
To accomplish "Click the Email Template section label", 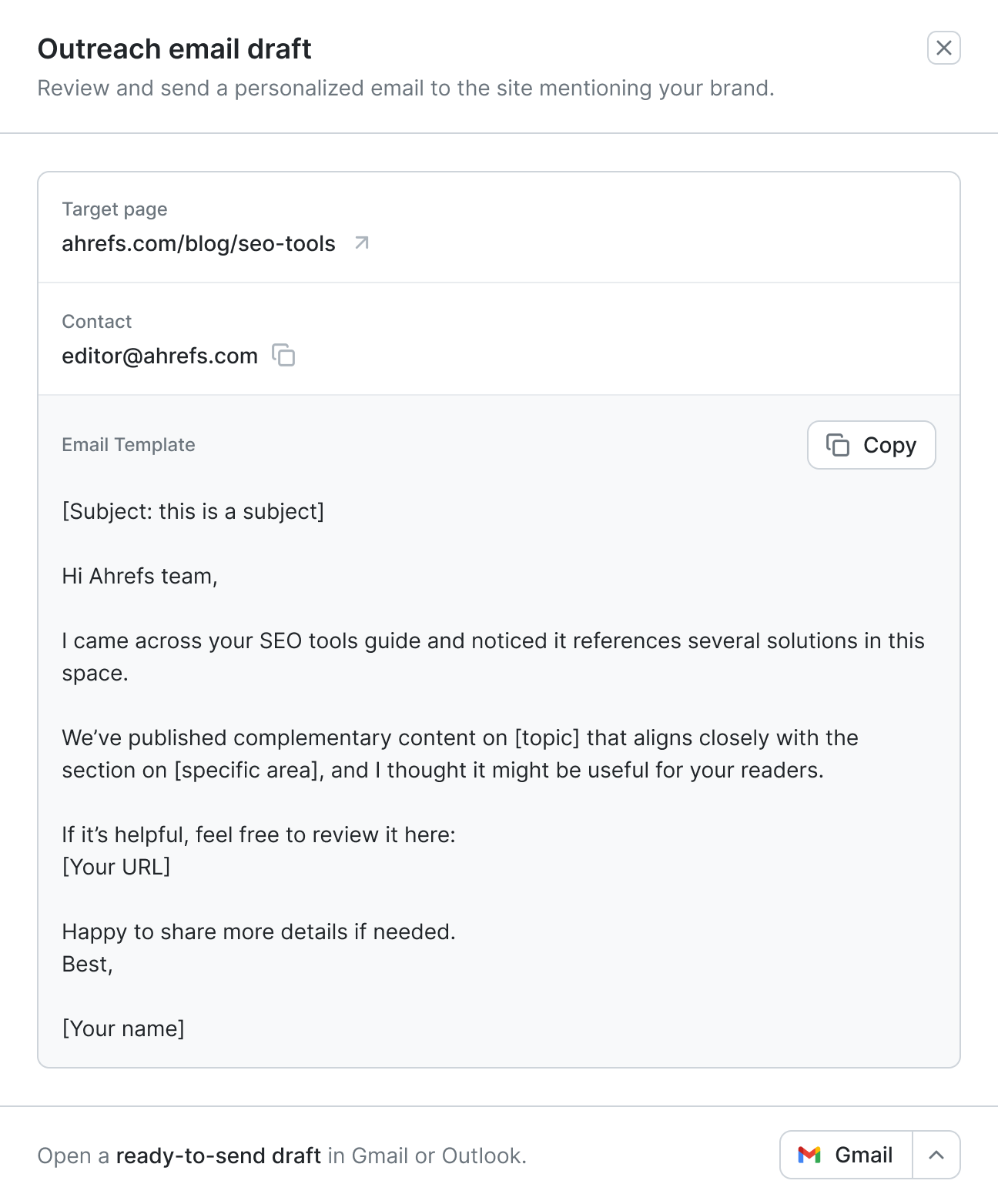I will pos(129,445).
